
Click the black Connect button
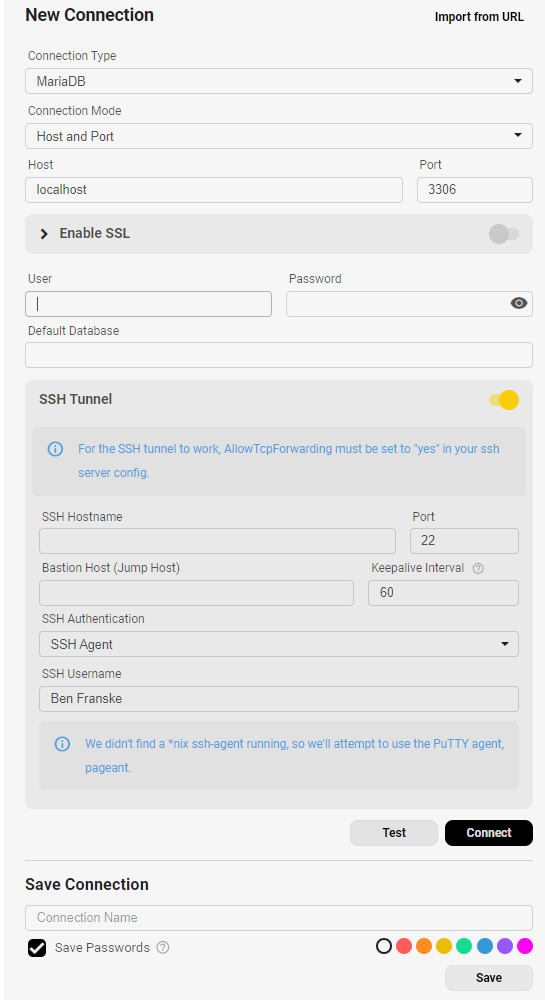pos(489,833)
